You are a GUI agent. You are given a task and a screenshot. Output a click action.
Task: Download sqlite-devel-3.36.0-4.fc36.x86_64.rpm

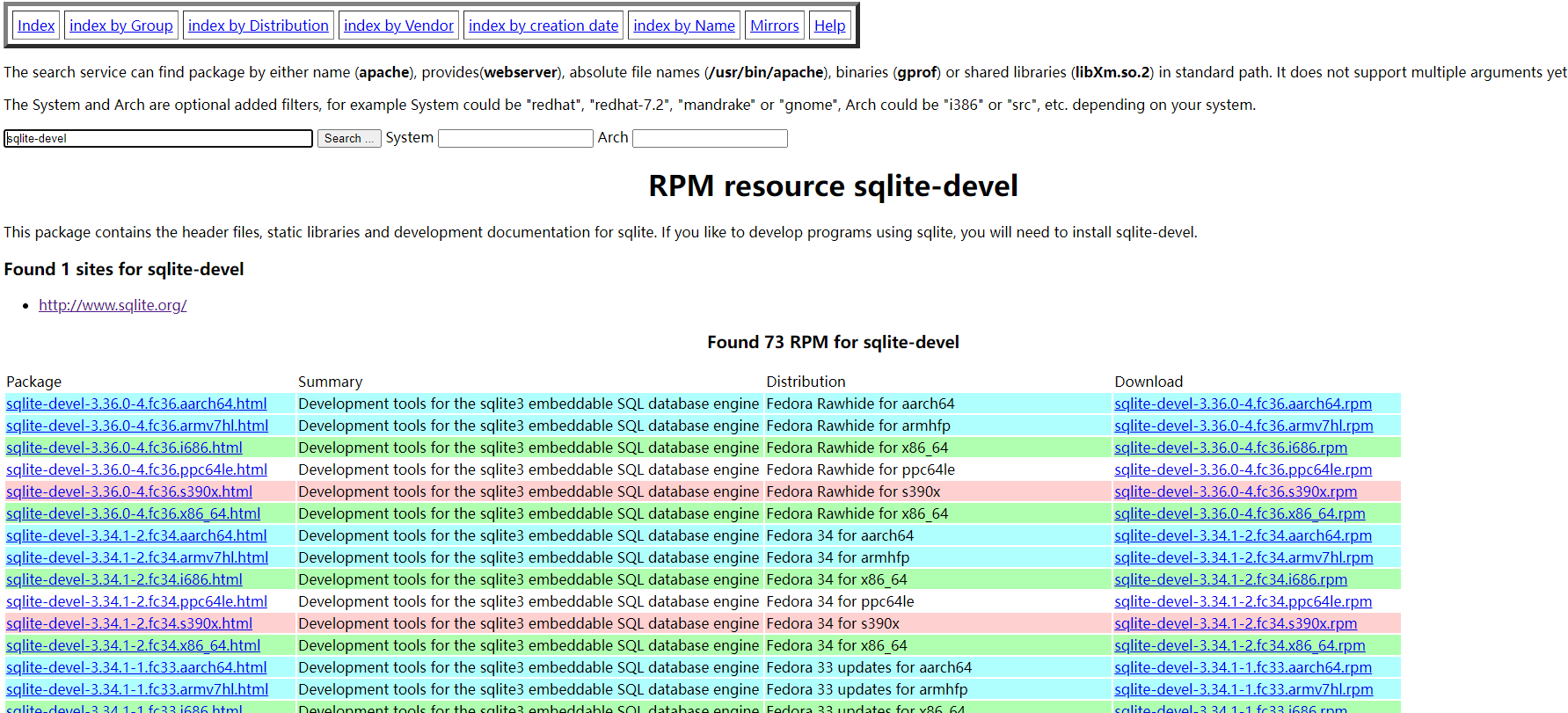pos(1240,513)
